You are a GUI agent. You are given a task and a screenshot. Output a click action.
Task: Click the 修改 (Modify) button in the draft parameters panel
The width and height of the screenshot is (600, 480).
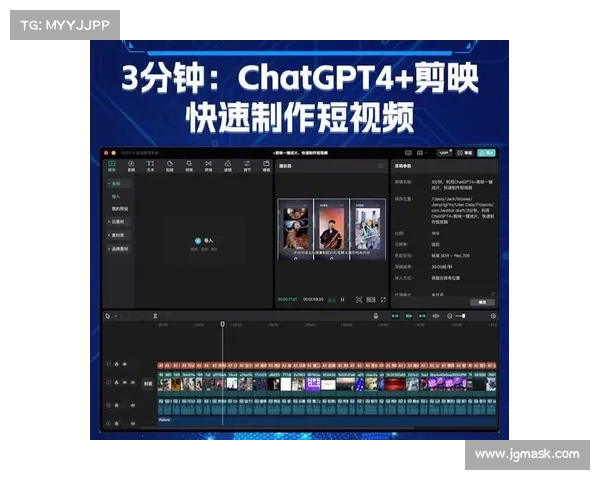pyautogui.click(x=482, y=302)
